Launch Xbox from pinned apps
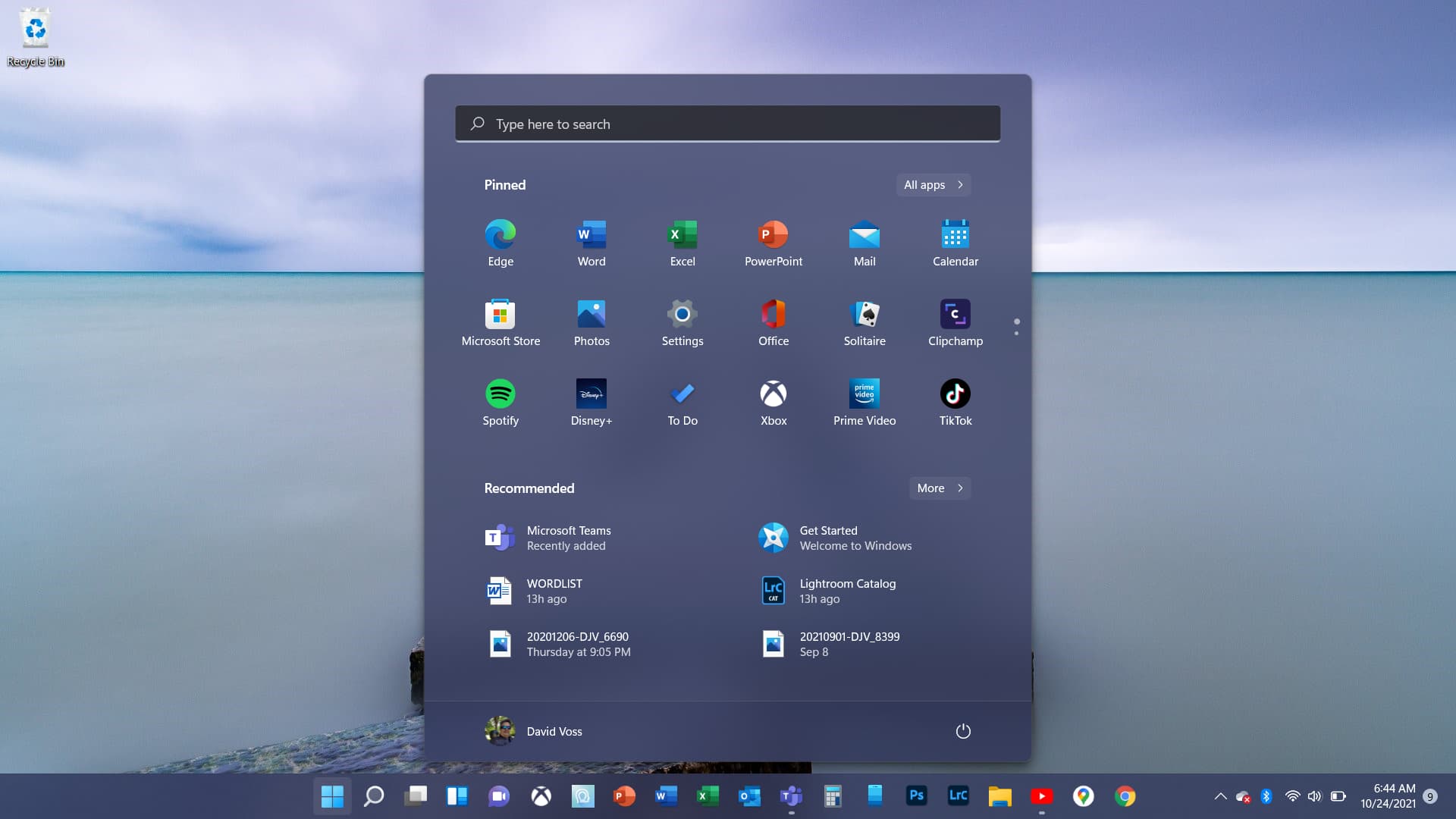This screenshot has width=1456, height=819. coord(773,403)
